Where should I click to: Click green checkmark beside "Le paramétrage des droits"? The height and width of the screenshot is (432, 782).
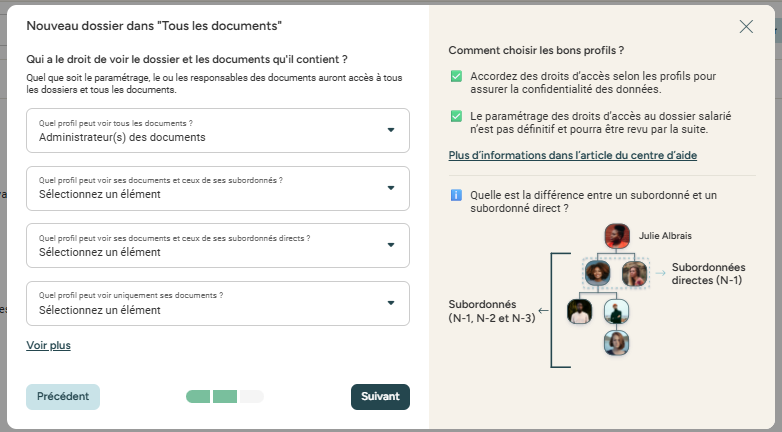pos(456,116)
